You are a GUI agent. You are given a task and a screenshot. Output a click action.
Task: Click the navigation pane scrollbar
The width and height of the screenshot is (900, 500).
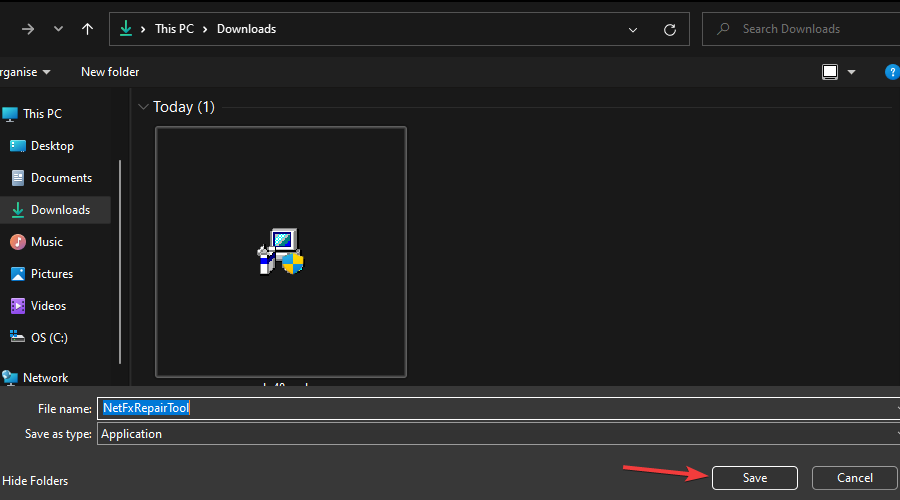click(x=120, y=262)
